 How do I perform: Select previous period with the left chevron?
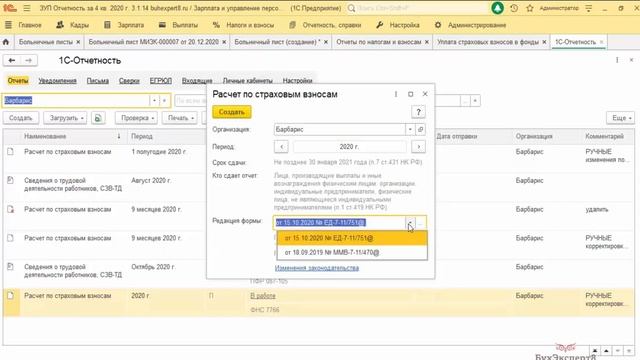click(281, 147)
